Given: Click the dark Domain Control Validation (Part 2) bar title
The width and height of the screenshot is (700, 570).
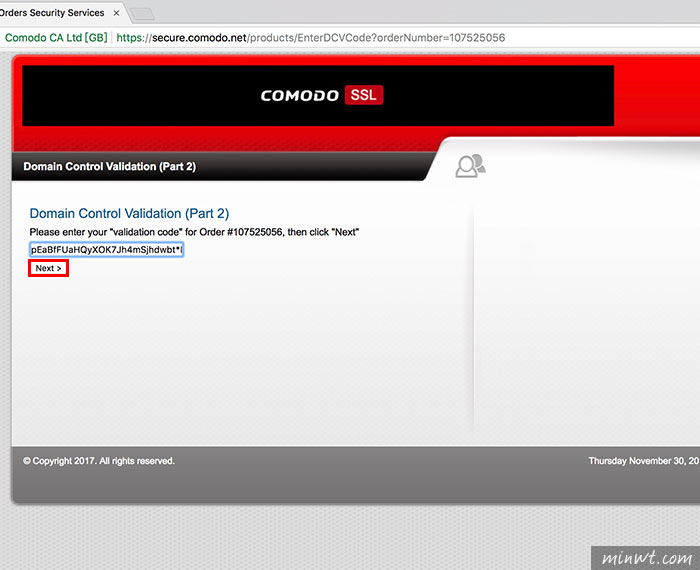Looking at the screenshot, I should 109,166.
